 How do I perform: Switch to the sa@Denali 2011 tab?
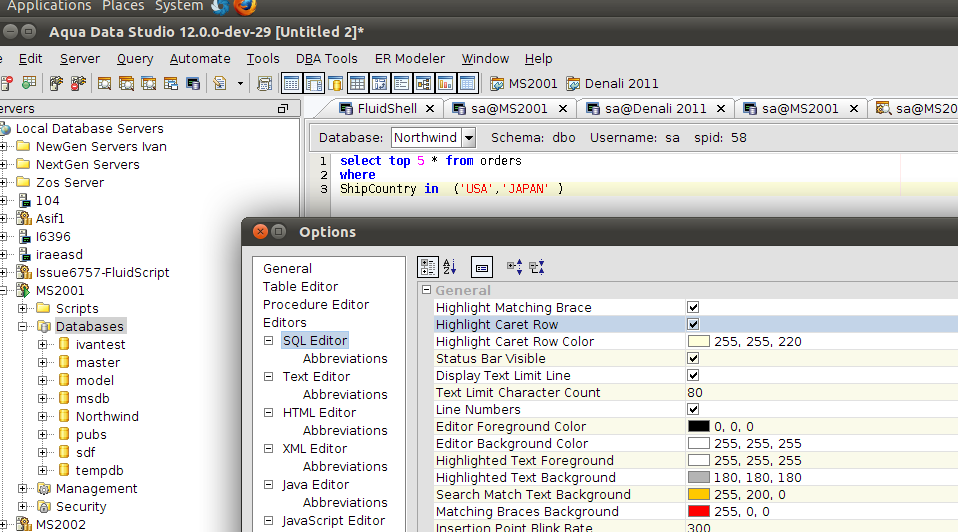[x=656, y=109]
